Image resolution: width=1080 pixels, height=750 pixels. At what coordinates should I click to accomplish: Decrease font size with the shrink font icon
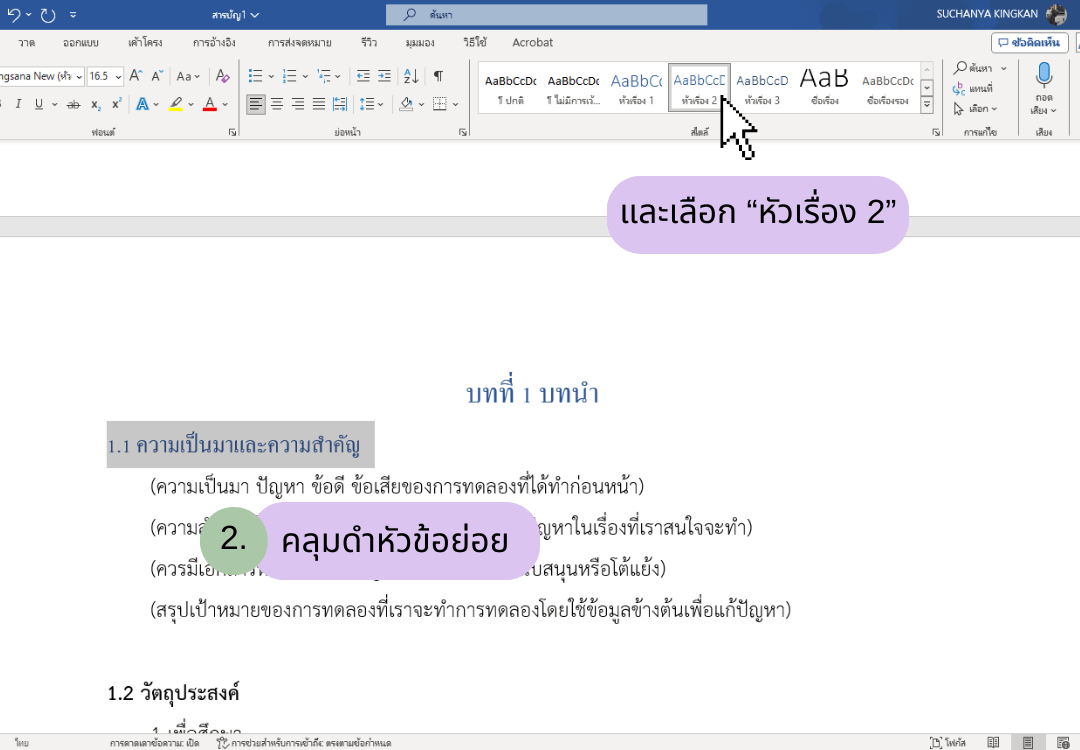coord(157,76)
